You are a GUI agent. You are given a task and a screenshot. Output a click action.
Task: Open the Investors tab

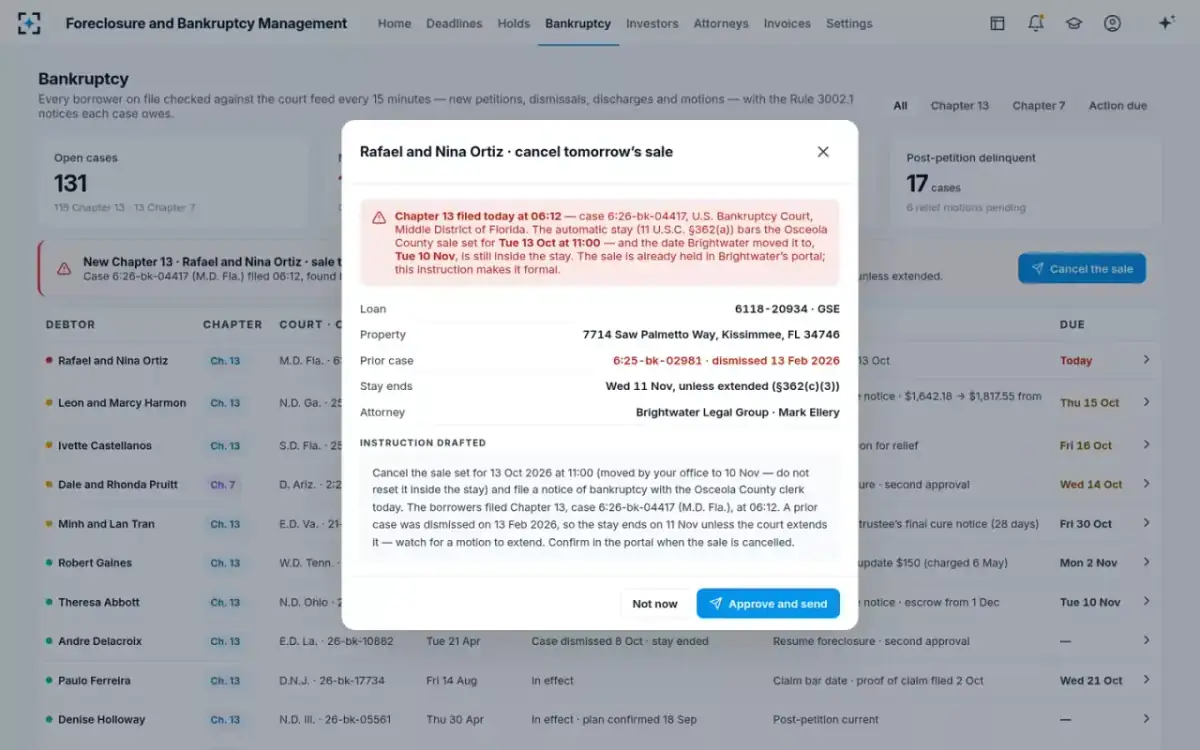tap(652, 23)
